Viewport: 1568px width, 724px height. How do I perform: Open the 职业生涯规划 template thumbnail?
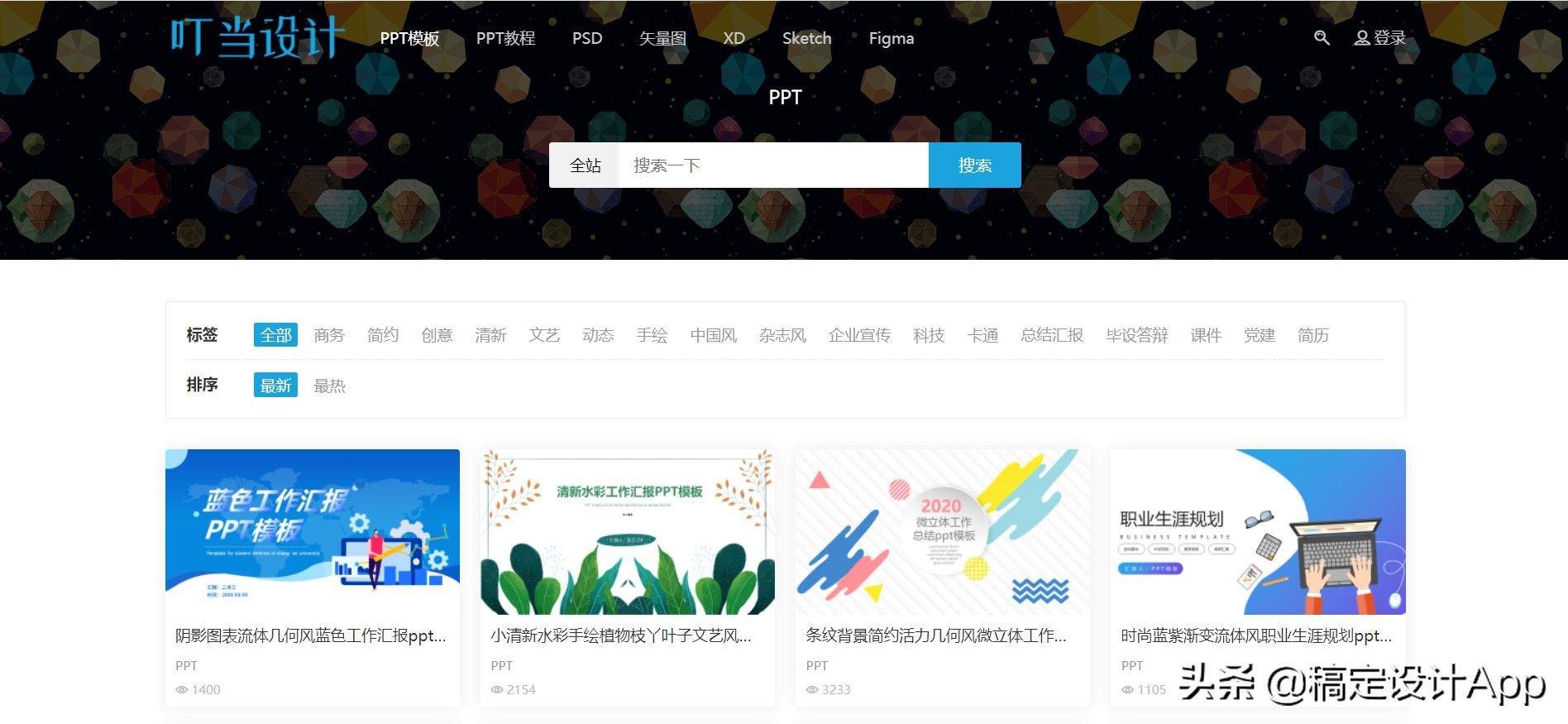[x=1257, y=531]
